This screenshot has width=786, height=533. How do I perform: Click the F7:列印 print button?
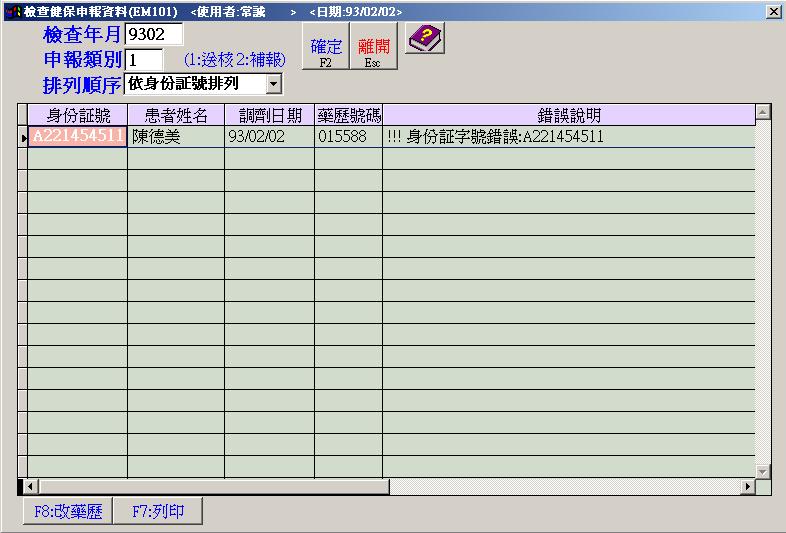coord(157,512)
